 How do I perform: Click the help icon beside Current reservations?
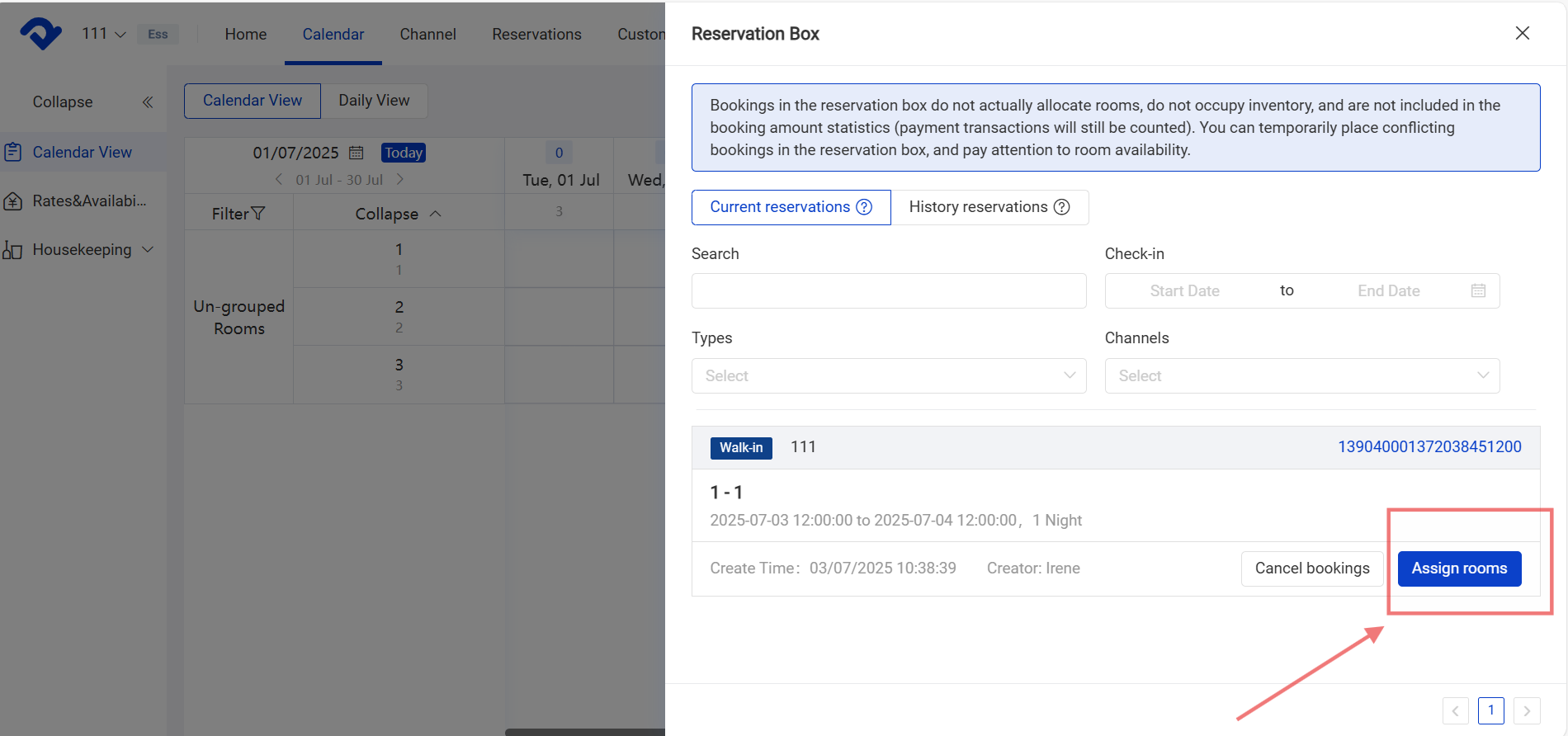pyautogui.click(x=864, y=207)
